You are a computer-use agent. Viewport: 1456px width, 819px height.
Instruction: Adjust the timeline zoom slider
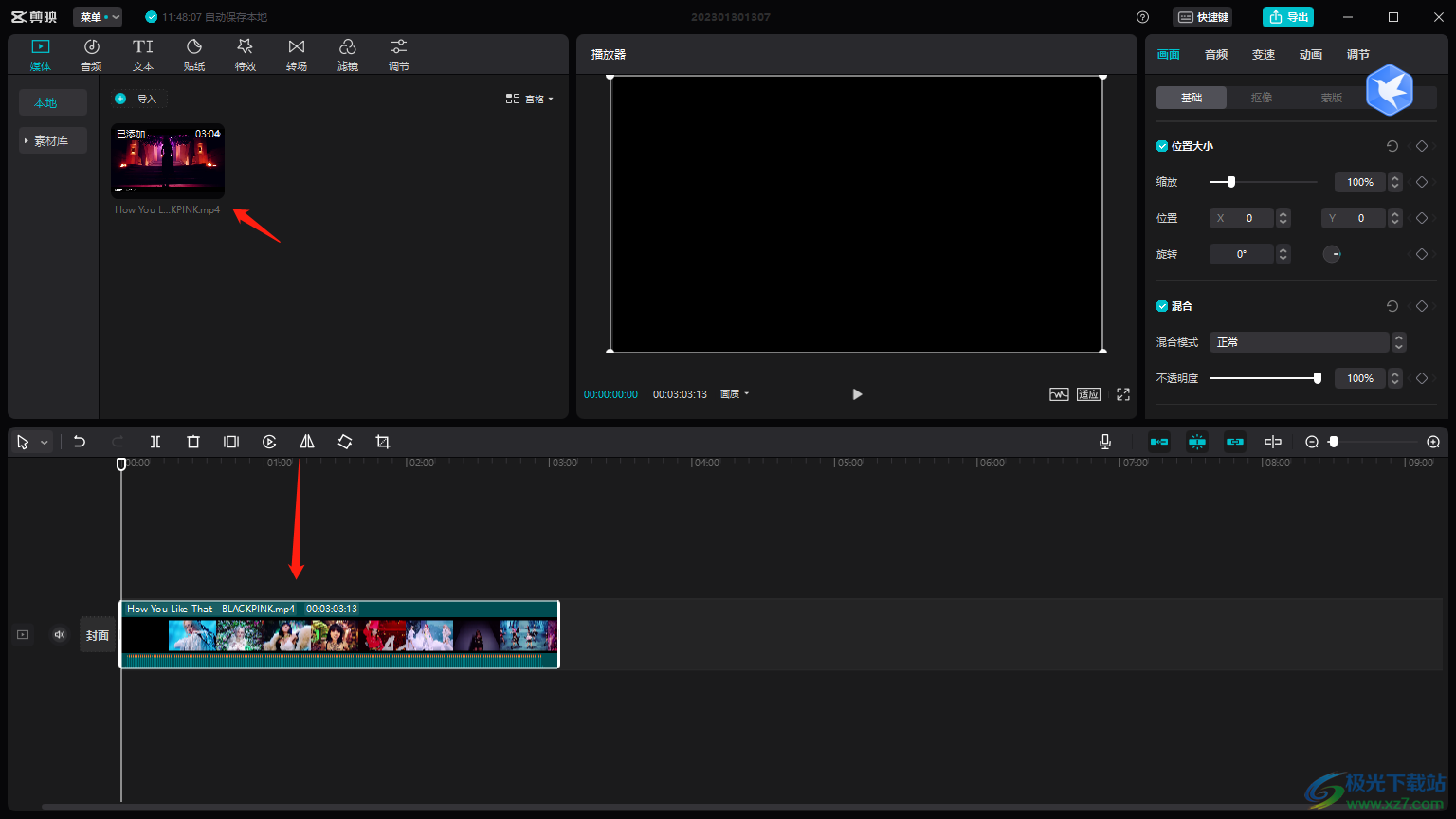point(1374,442)
